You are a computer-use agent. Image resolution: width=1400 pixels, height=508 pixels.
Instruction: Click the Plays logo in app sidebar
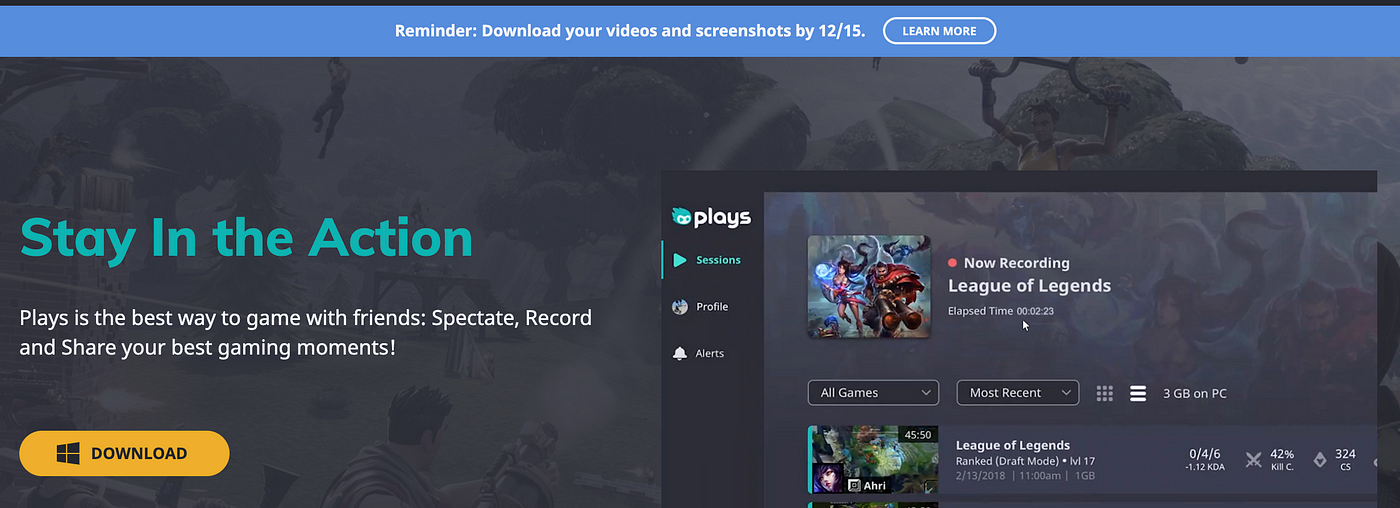[711, 216]
